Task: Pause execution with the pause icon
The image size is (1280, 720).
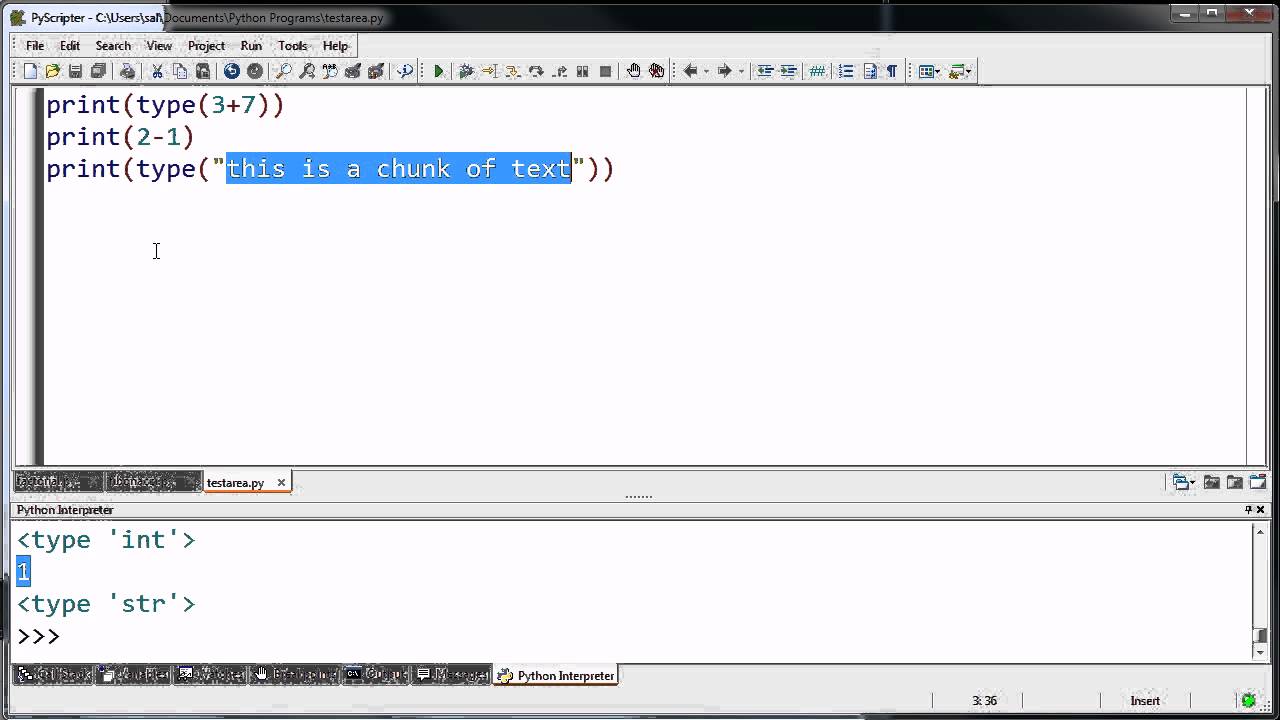Action: pyautogui.click(x=582, y=71)
